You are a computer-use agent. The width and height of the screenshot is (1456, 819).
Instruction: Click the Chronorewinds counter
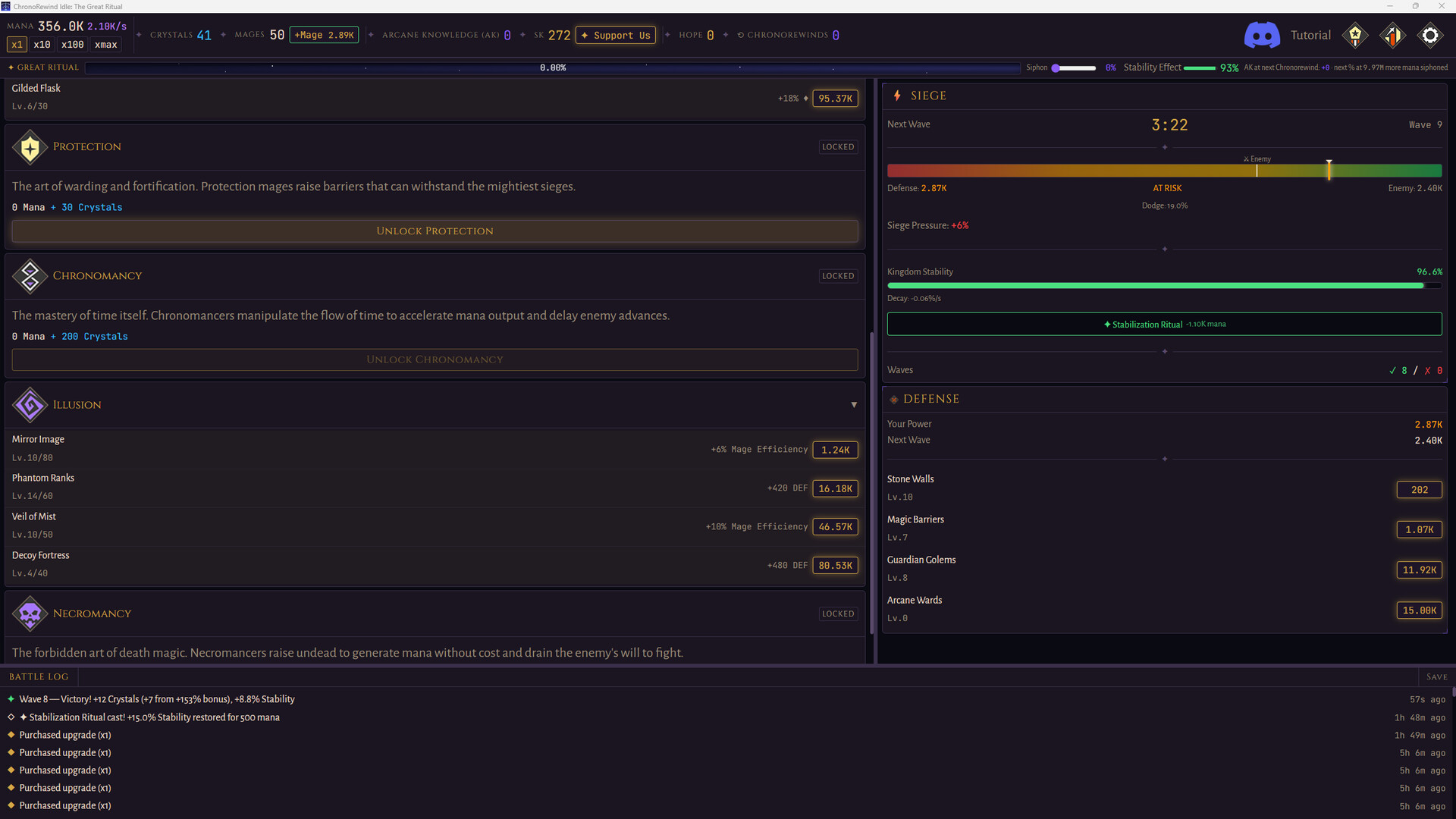[789, 35]
